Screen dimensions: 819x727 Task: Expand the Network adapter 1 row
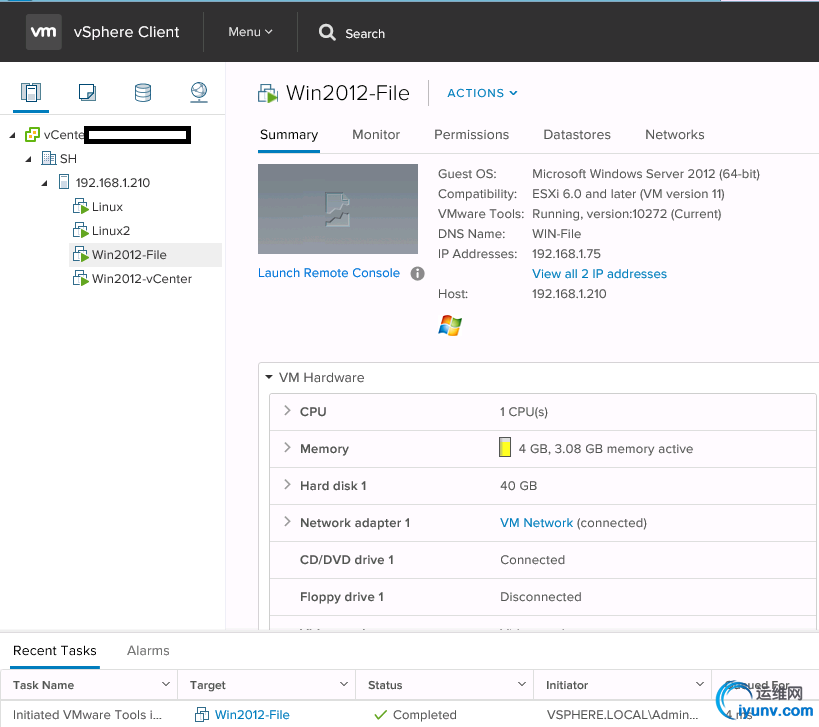pos(287,522)
